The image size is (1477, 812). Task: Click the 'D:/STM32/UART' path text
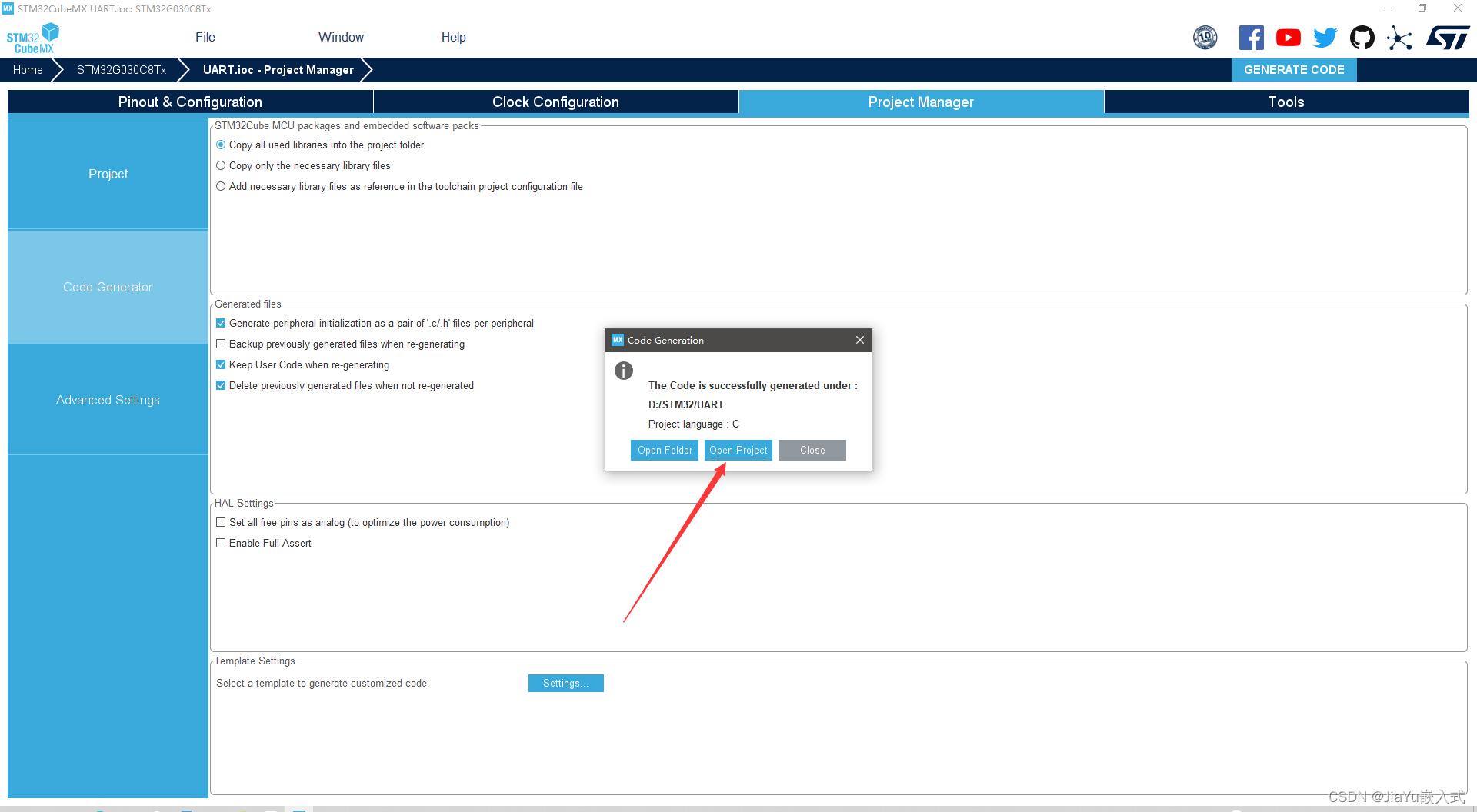point(686,404)
